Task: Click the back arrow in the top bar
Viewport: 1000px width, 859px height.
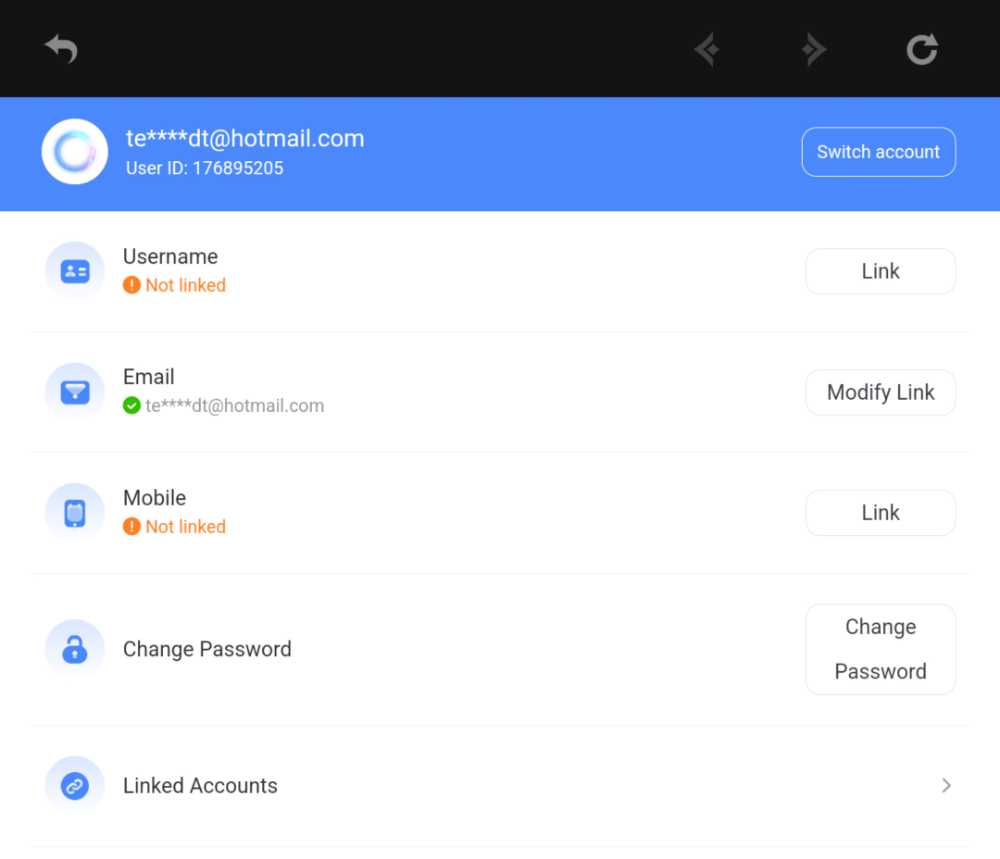Action: tap(61, 48)
